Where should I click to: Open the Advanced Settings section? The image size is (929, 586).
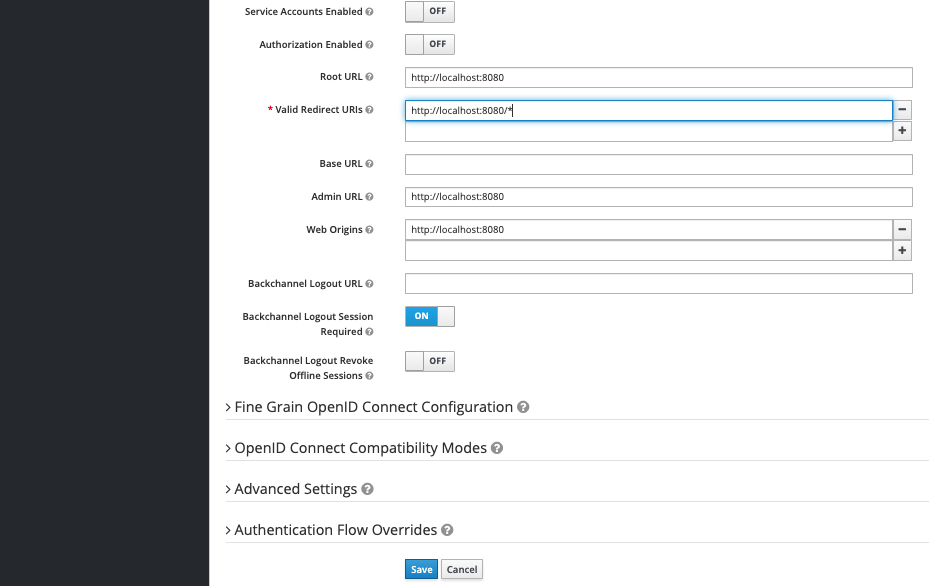(x=295, y=489)
